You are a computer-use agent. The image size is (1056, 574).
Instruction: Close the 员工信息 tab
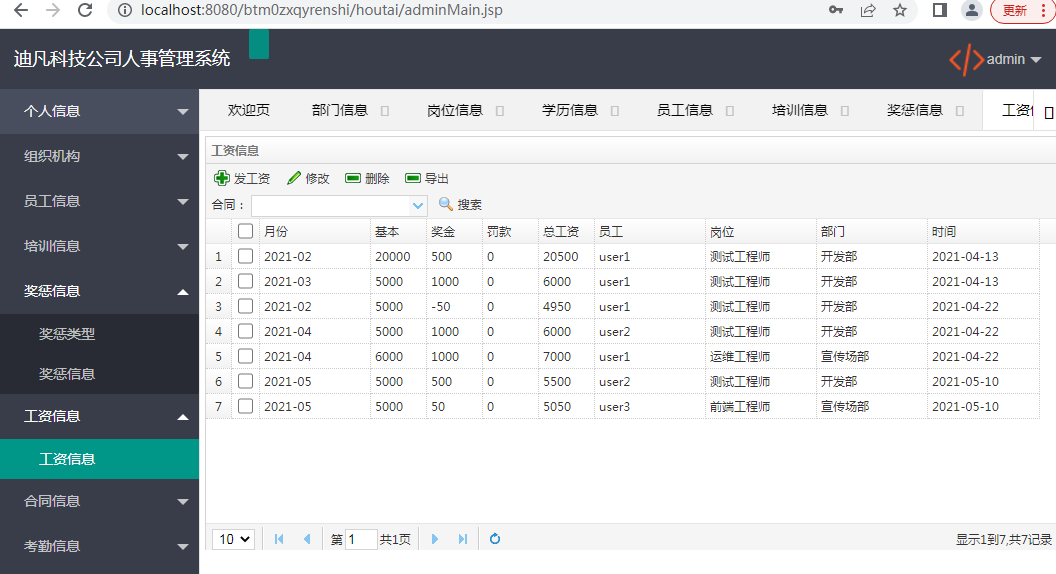pos(729,111)
